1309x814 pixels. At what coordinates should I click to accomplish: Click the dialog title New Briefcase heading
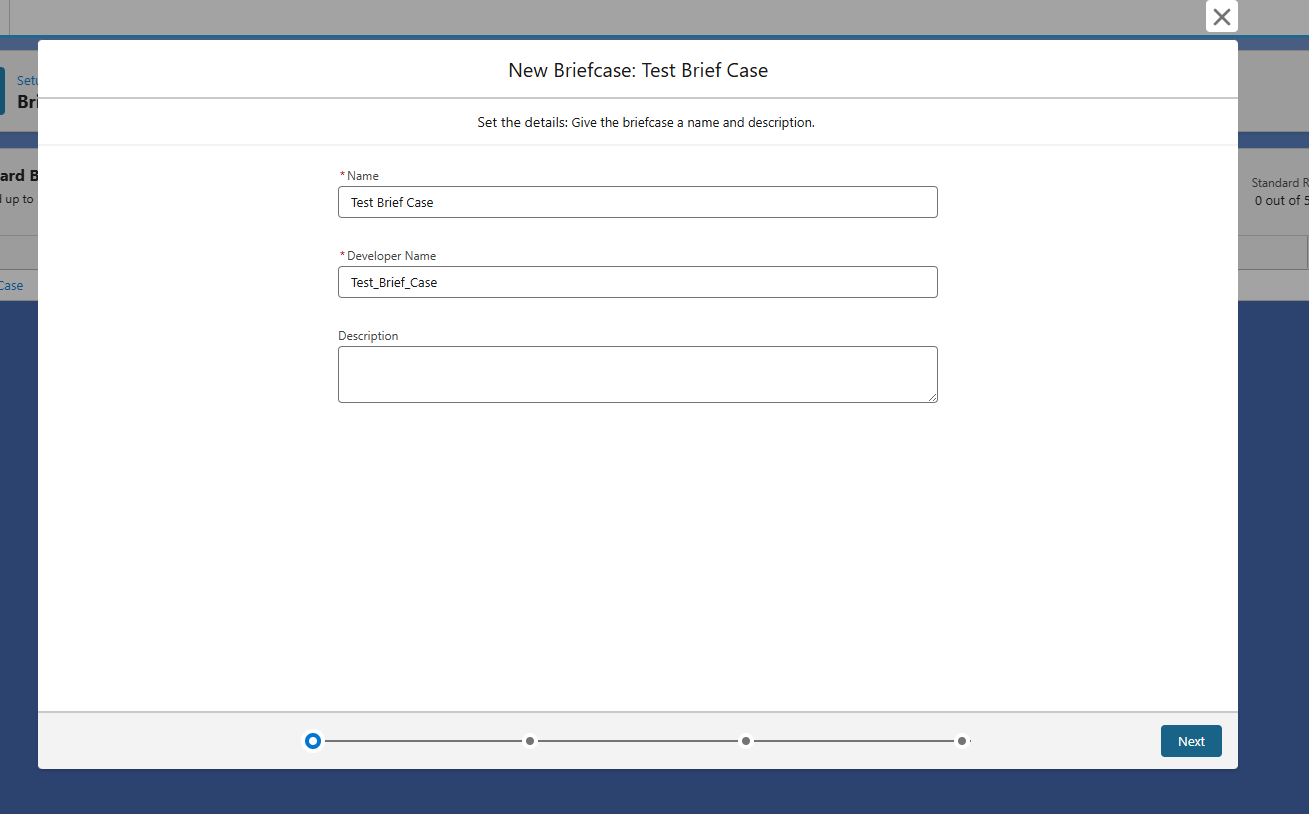638,70
